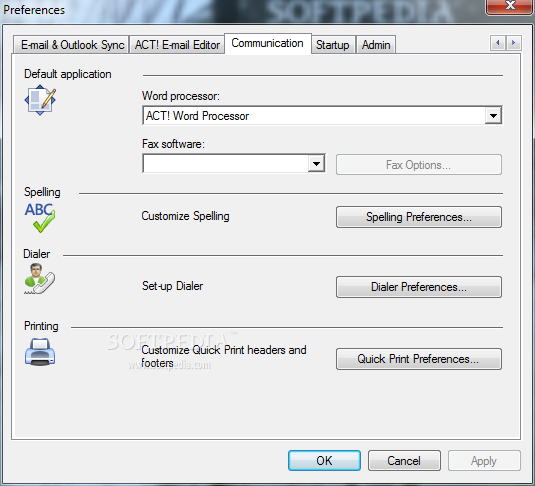
Task: Click the Fax software label
Action: (x=173, y=144)
